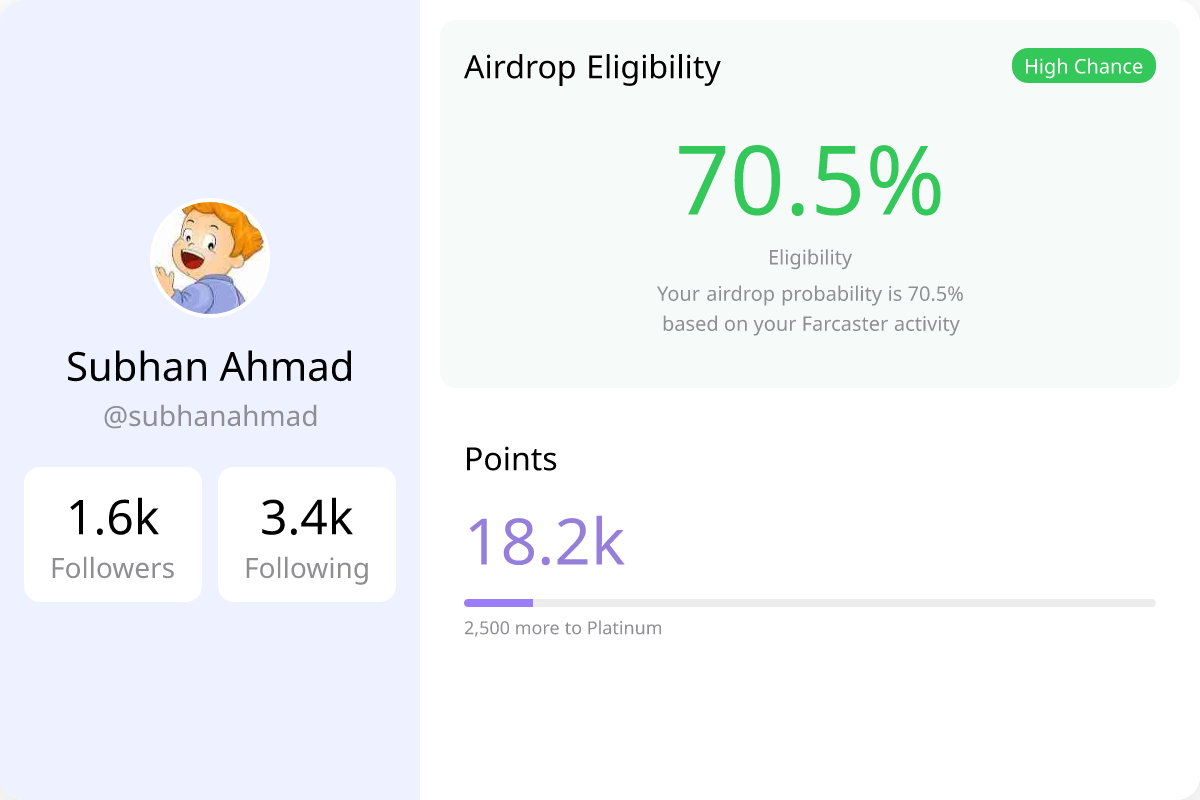Click the 3.4k following count number
1200x800 pixels.
[x=307, y=518]
